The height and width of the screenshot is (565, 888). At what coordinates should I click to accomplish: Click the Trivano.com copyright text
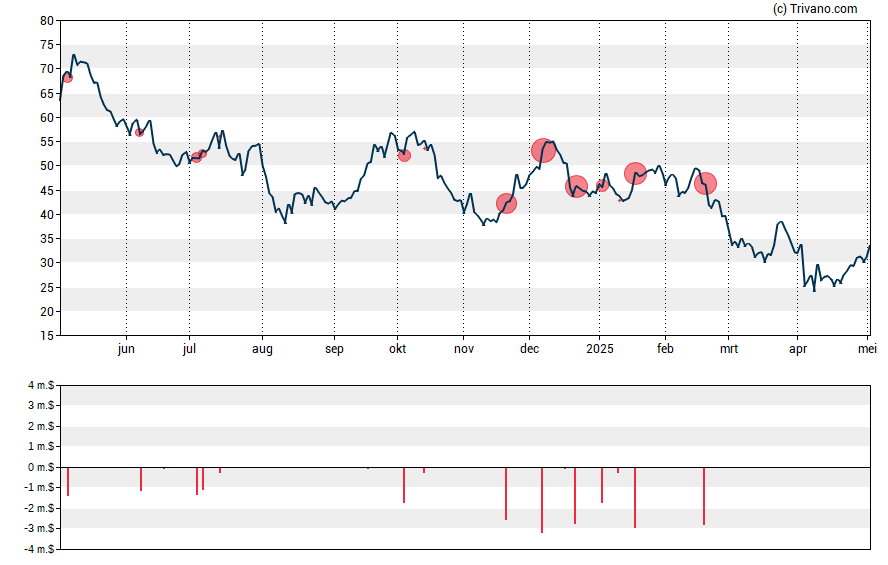[815, 8]
